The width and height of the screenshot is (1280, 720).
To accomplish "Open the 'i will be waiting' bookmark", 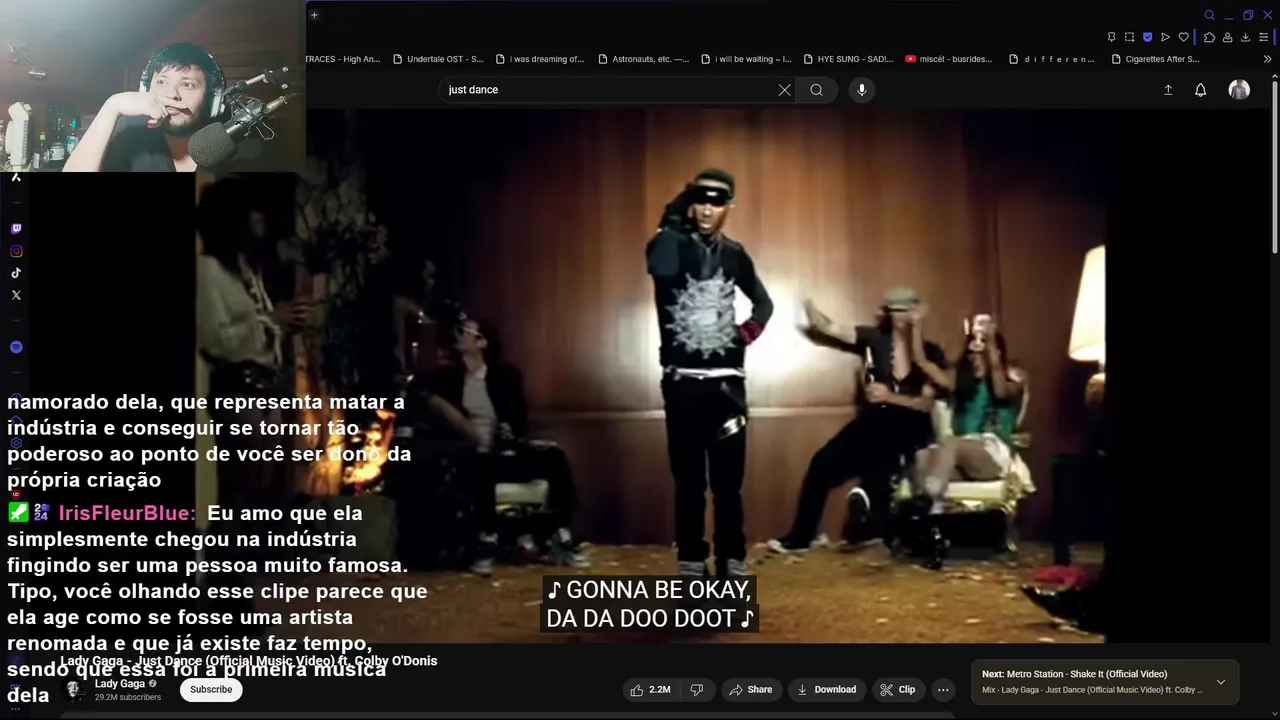I will [746, 59].
